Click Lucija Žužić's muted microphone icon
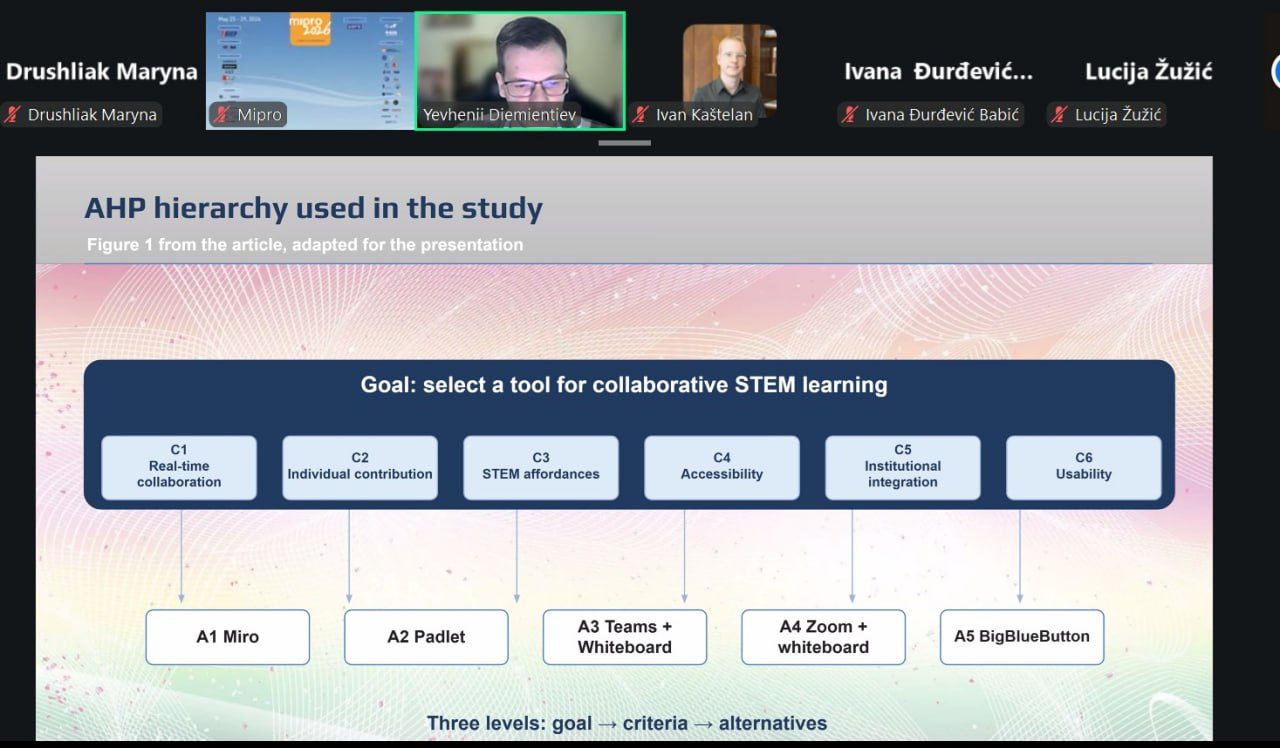The width and height of the screenshot is (1280, 748). (1060, 115)
